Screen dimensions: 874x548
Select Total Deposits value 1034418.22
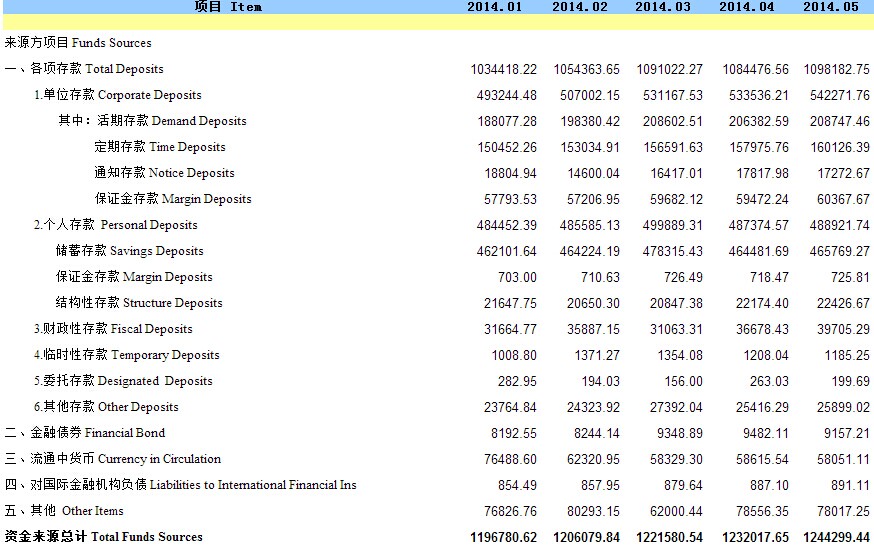tap(503, 69)
